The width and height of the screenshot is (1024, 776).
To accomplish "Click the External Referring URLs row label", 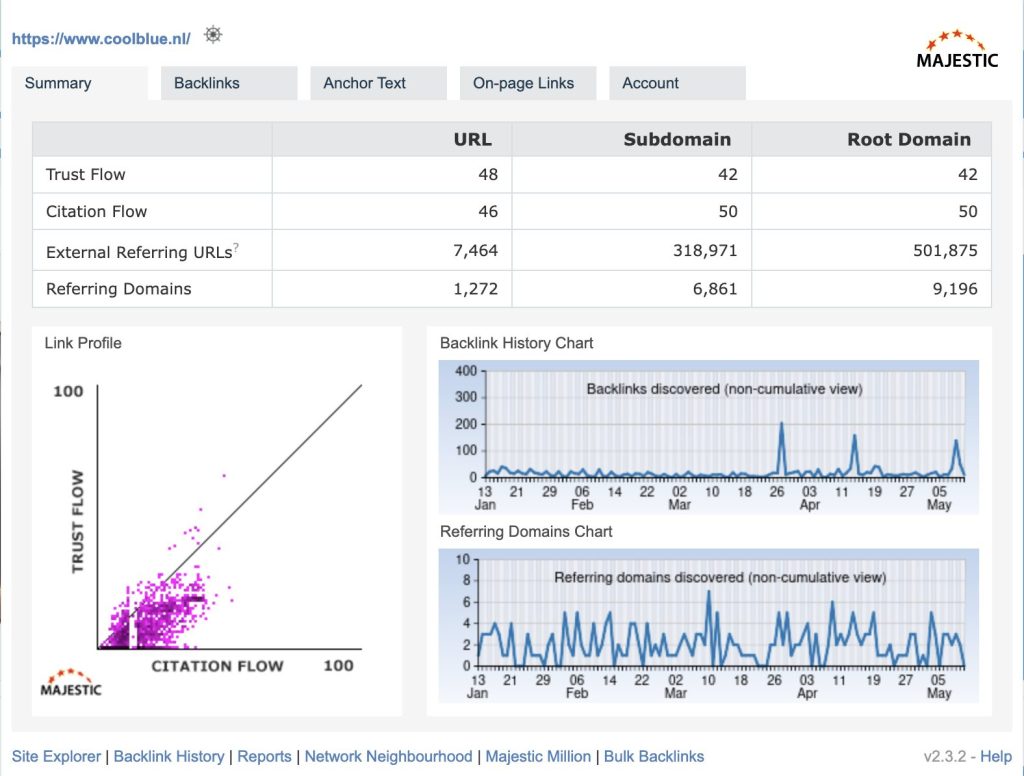I will [x=139, y=252].
